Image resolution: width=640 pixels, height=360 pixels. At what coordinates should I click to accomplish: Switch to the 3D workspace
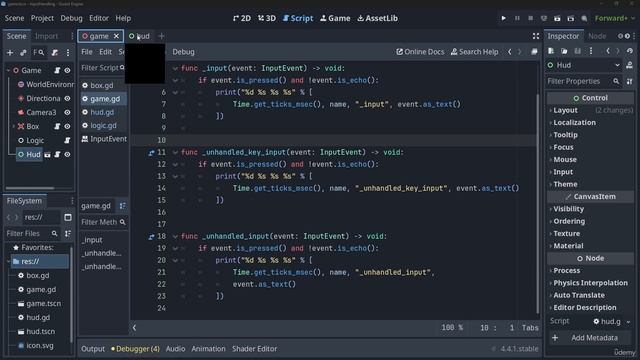click(x=267, y=18)
